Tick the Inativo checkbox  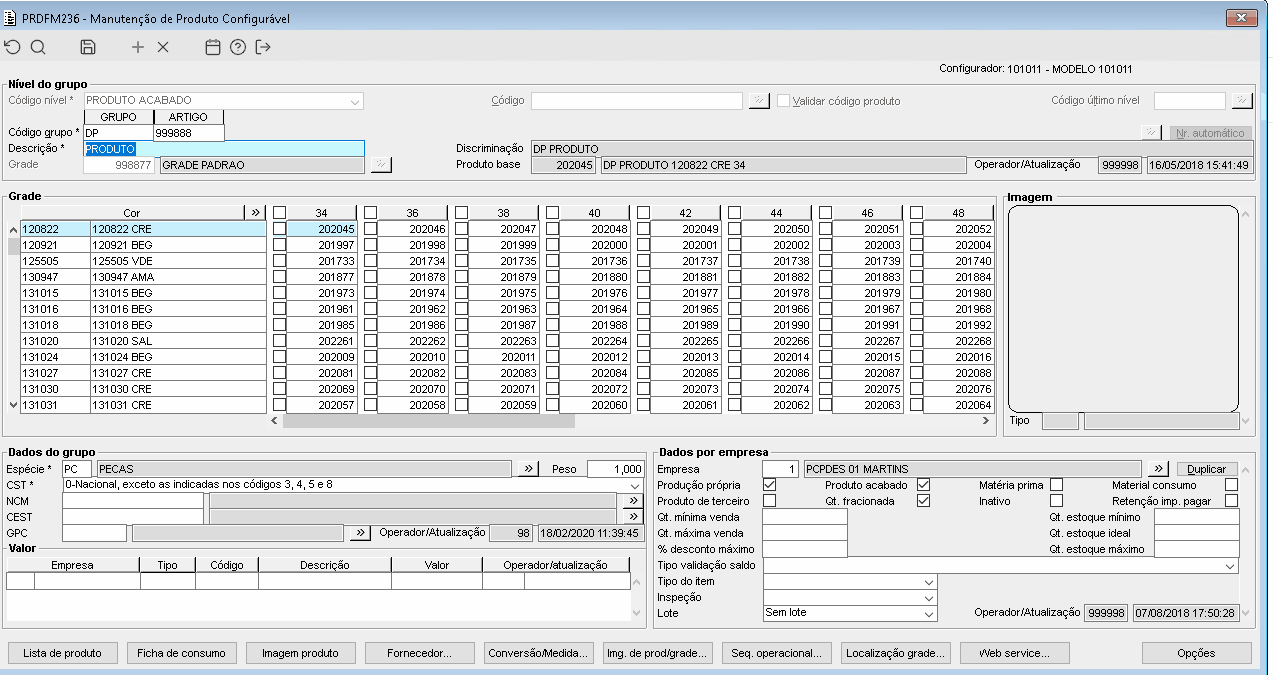coord(1056,501)
